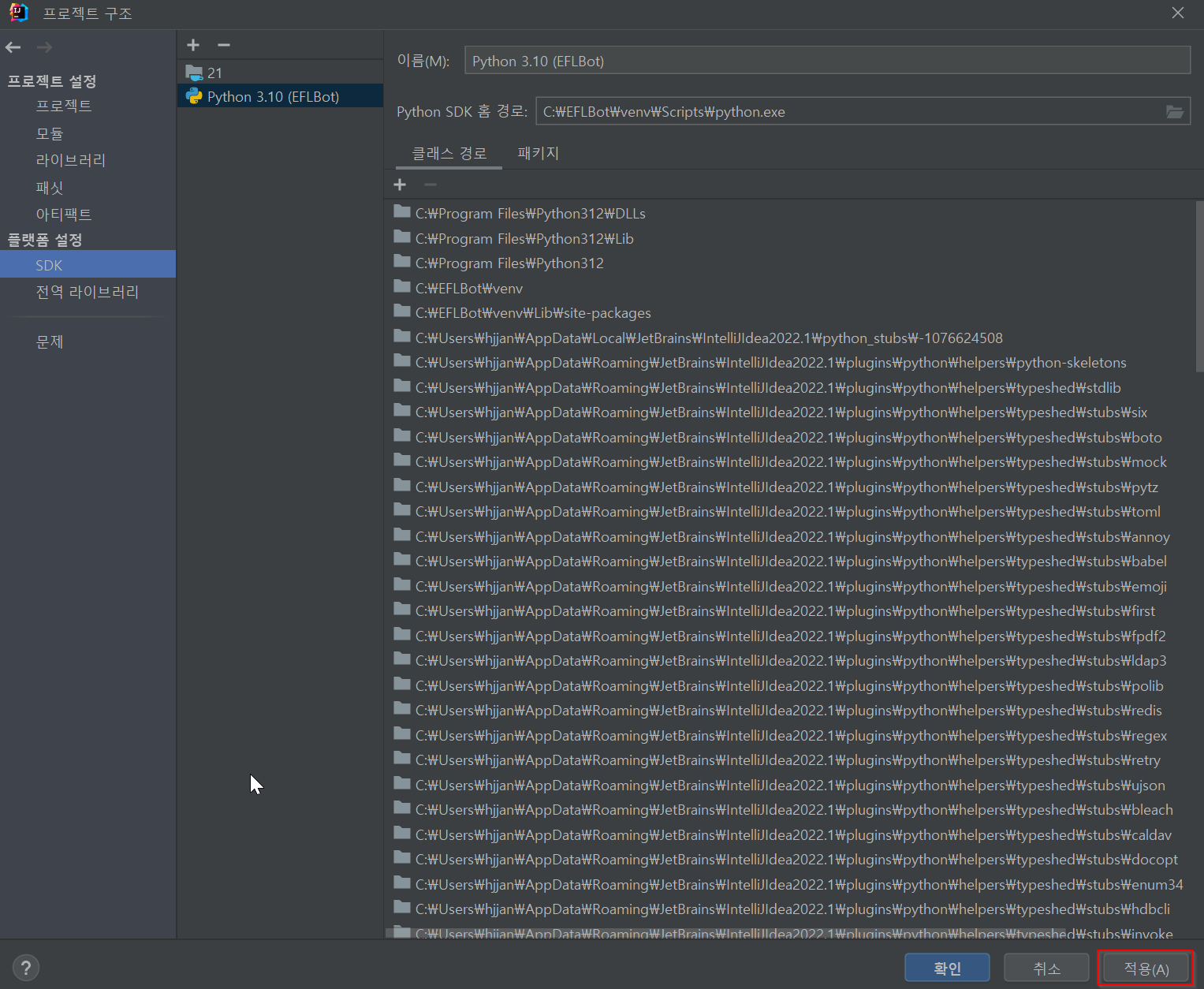Switch to the 패키지 tab

(538, 153)
